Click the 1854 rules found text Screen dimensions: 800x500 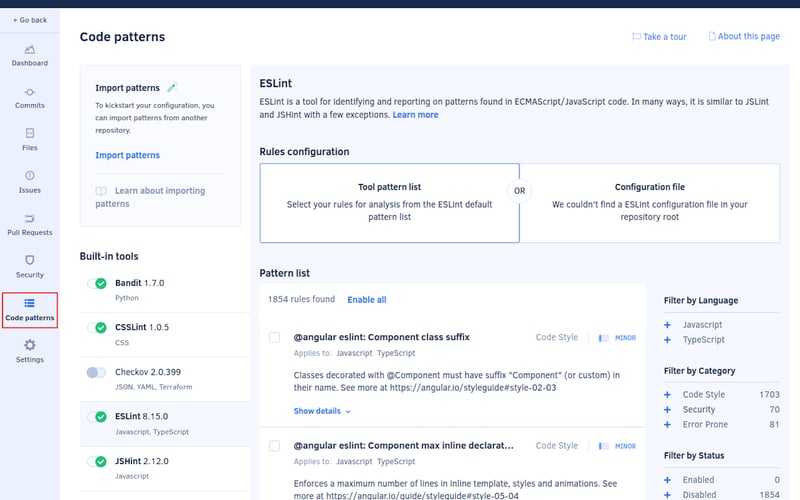(301, 299)
